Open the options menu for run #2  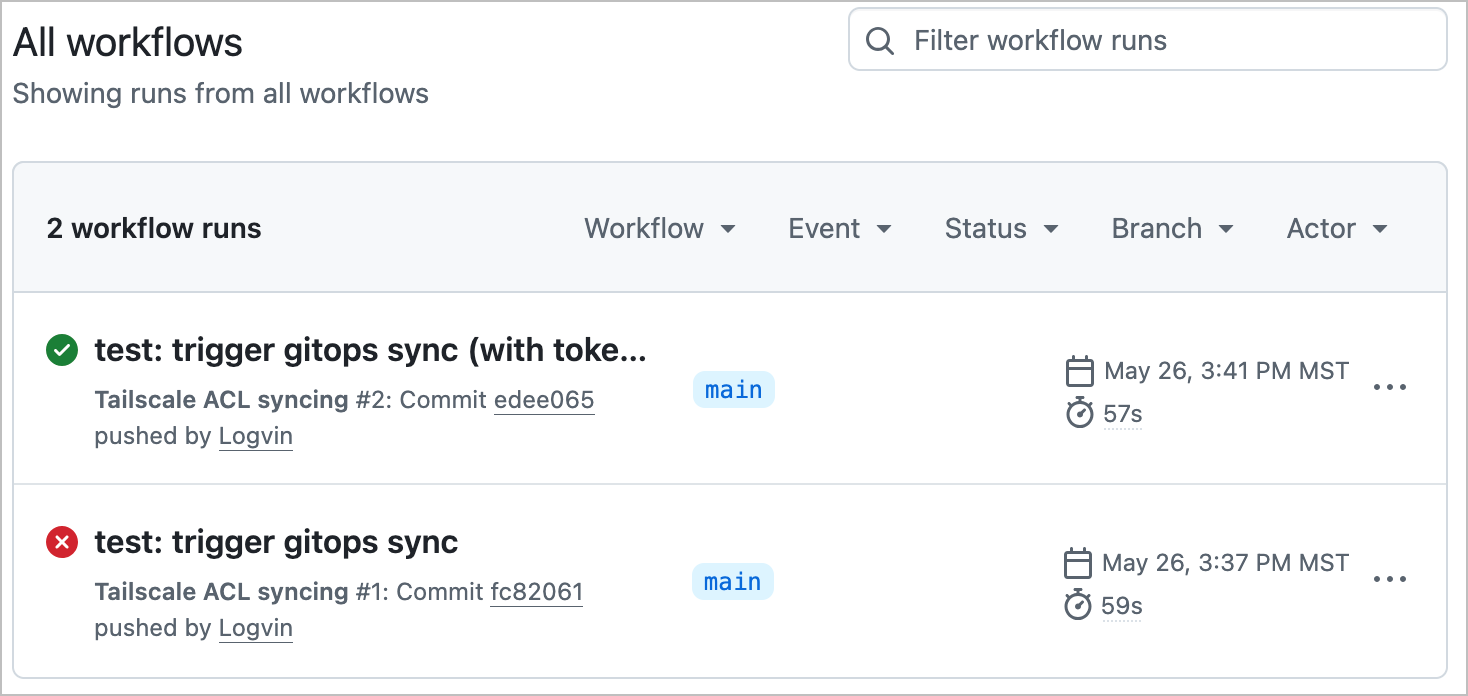(x=1390, y=388)
